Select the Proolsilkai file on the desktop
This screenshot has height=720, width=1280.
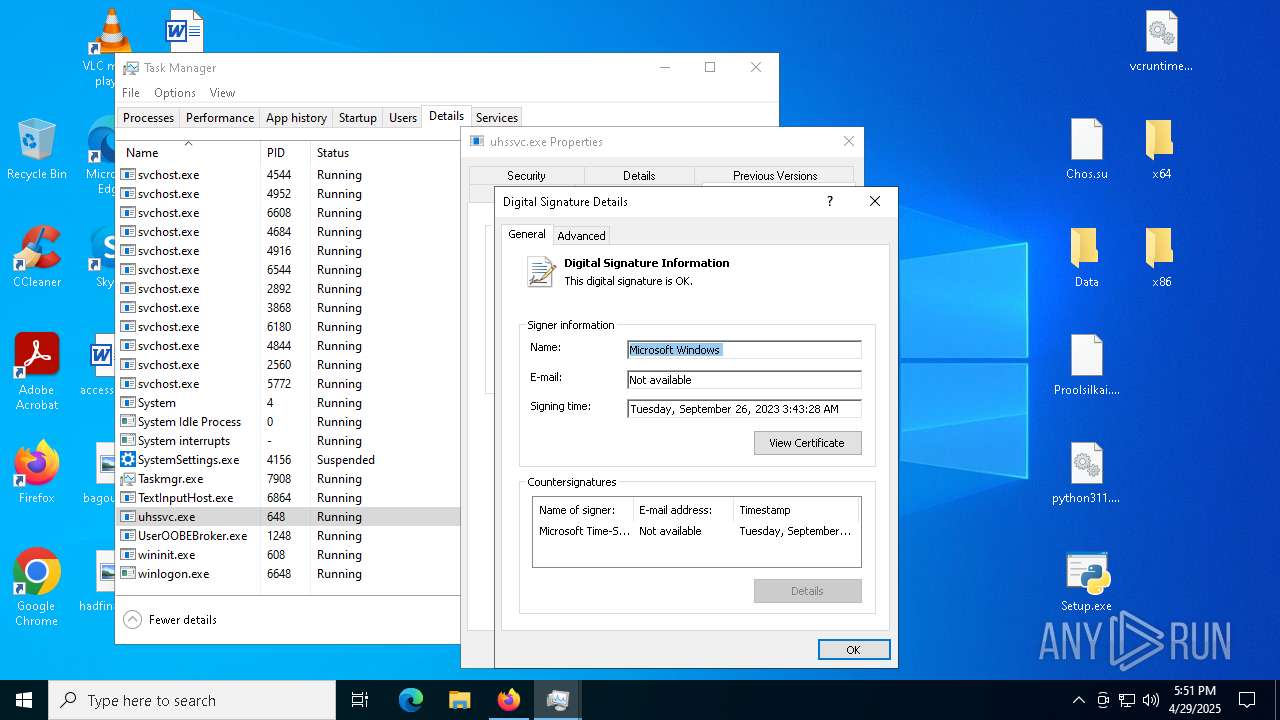click(x=1086, y=366)
